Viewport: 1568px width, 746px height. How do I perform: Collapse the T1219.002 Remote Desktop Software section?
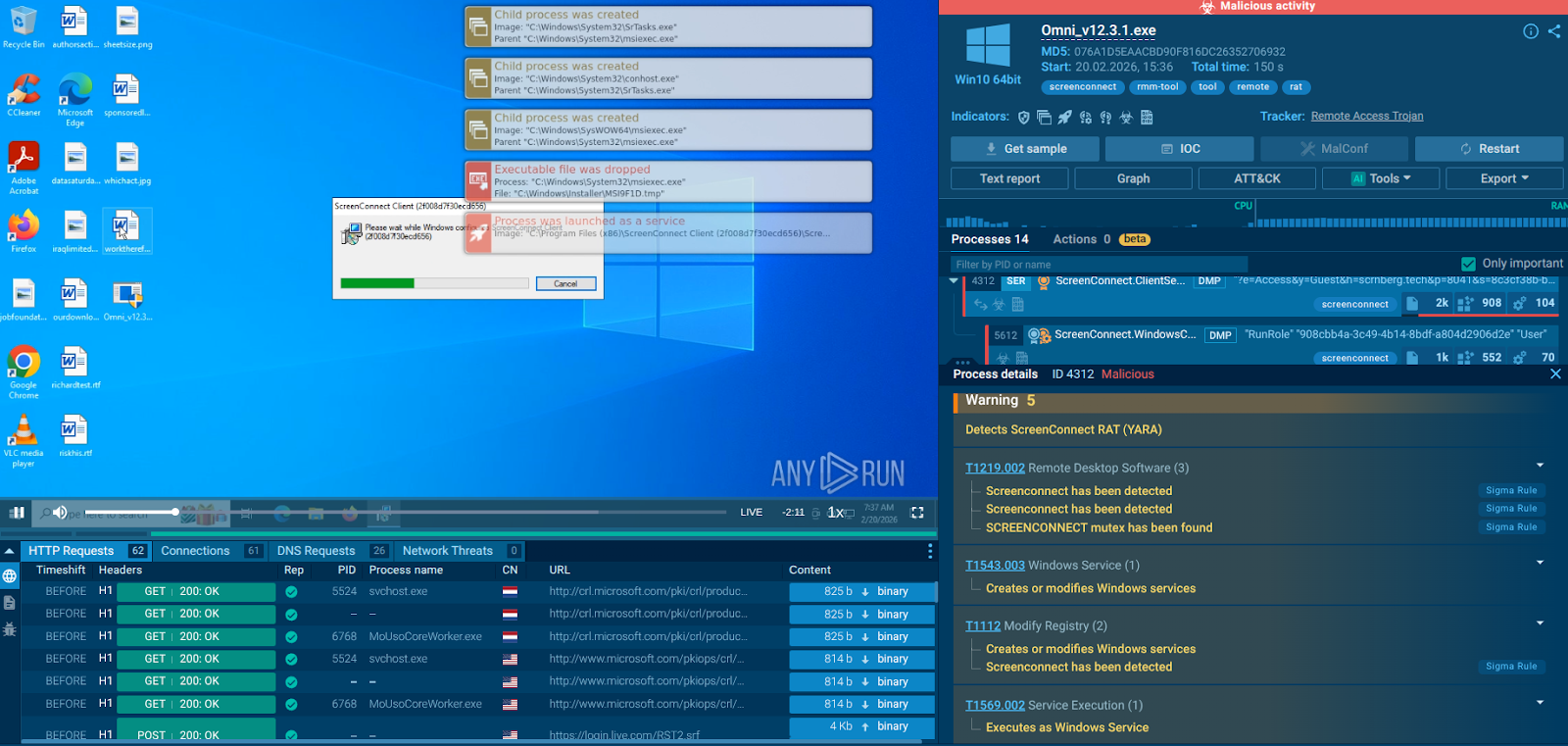point(1540,466)
